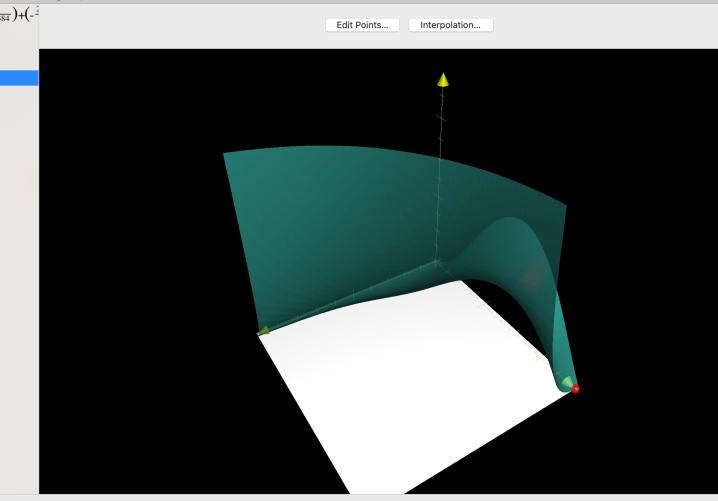This screenshot has height=501, width=718.
Task: Click the Edit Points... button
Action: (x=363, y=25)
